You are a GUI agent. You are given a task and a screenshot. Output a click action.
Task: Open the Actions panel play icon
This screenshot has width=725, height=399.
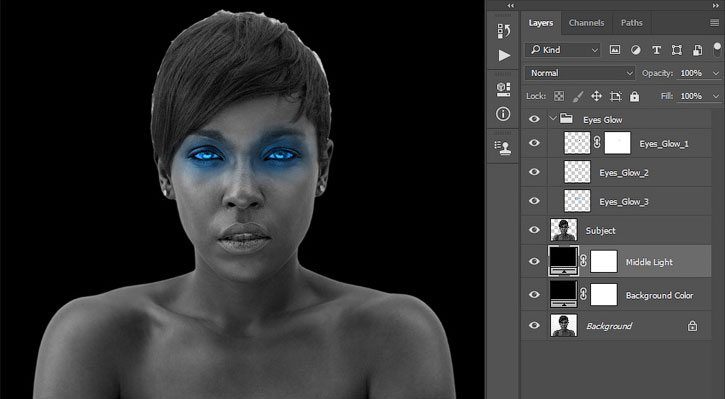(504, 55)
